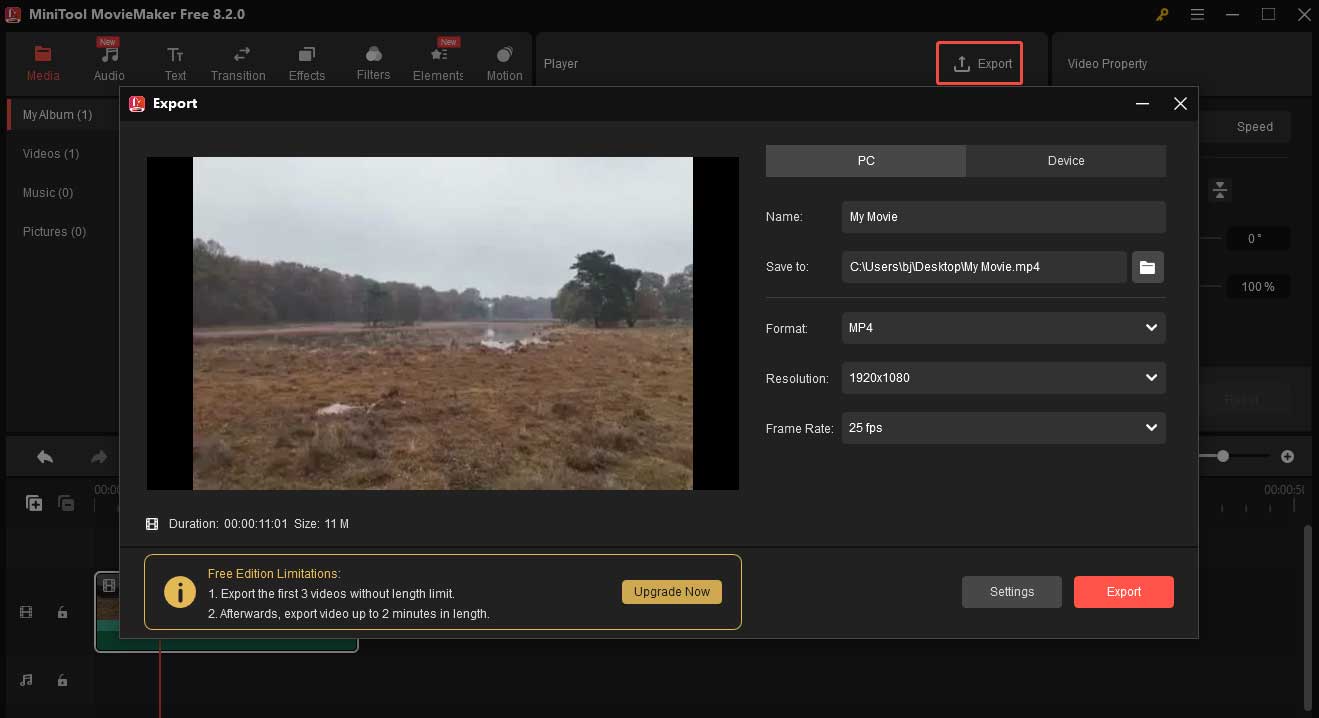Screen dimensions: 1319x718
Task: Click the flip vertical icon in properties
Action: (x=1219, y=190)
